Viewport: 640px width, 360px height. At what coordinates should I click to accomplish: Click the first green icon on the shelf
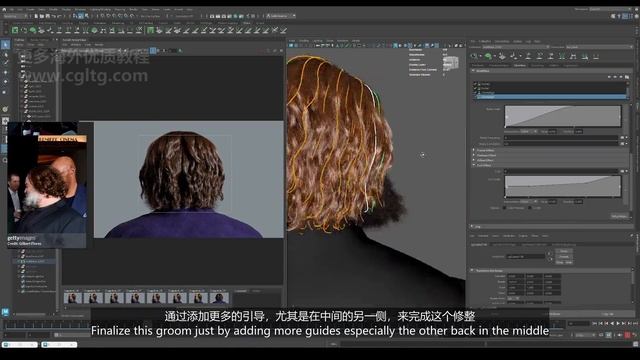coord(15,30)
